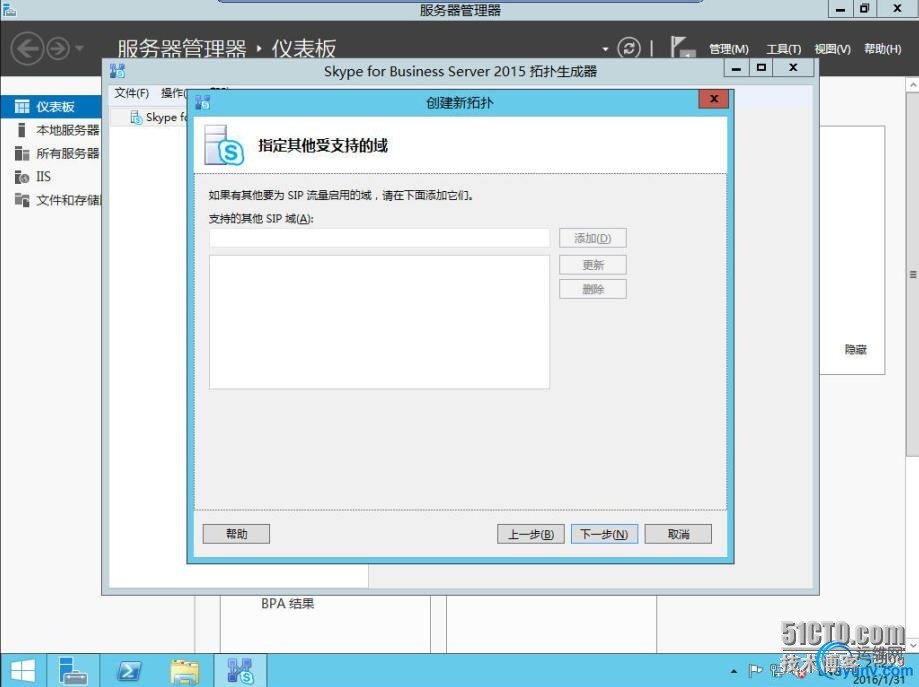Click the 删除 button
The width and height of the screenshot is (919, 687).
(x=593, y=289)
